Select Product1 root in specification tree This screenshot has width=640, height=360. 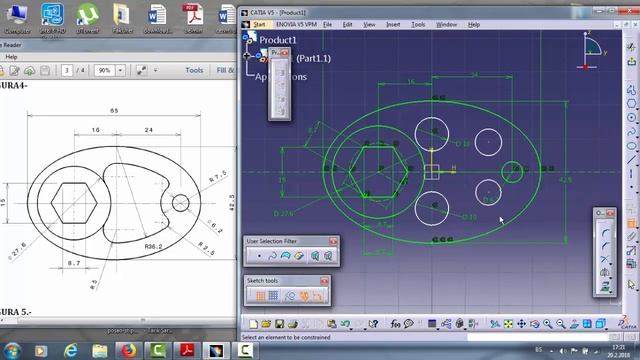pos(278,40)
